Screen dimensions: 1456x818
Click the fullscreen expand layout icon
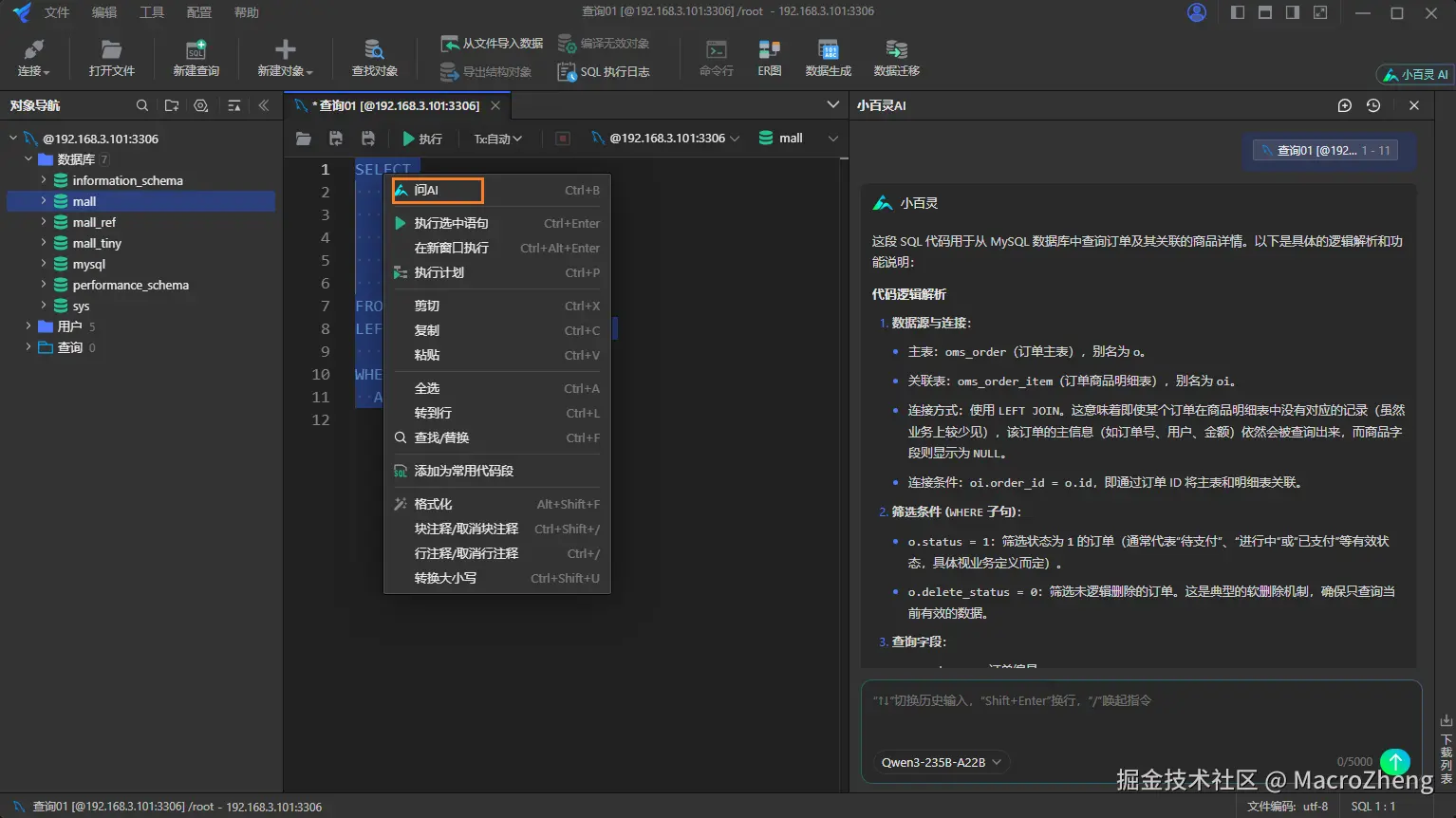(x=1320, y=12)
